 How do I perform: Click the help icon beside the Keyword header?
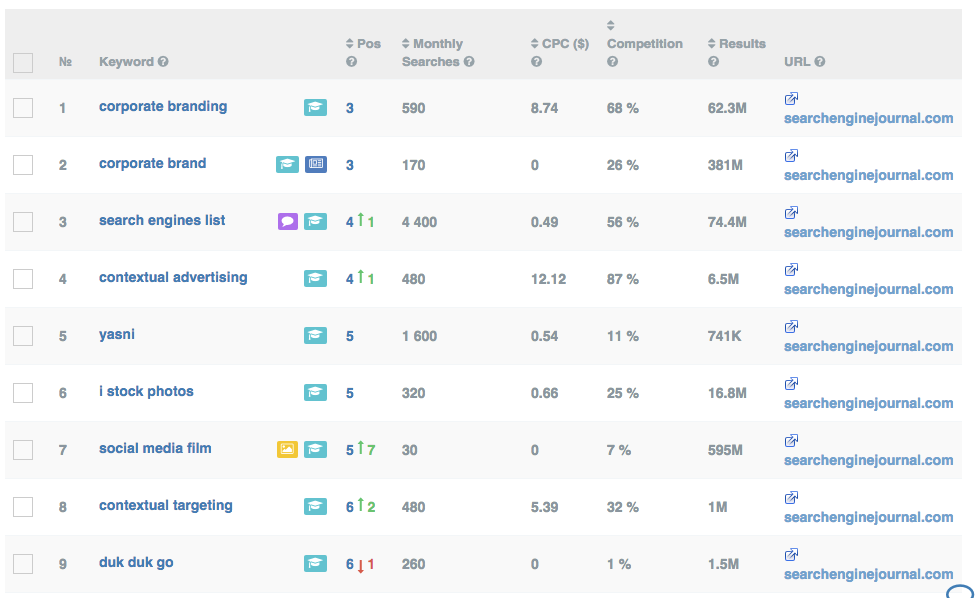(163, 62)
